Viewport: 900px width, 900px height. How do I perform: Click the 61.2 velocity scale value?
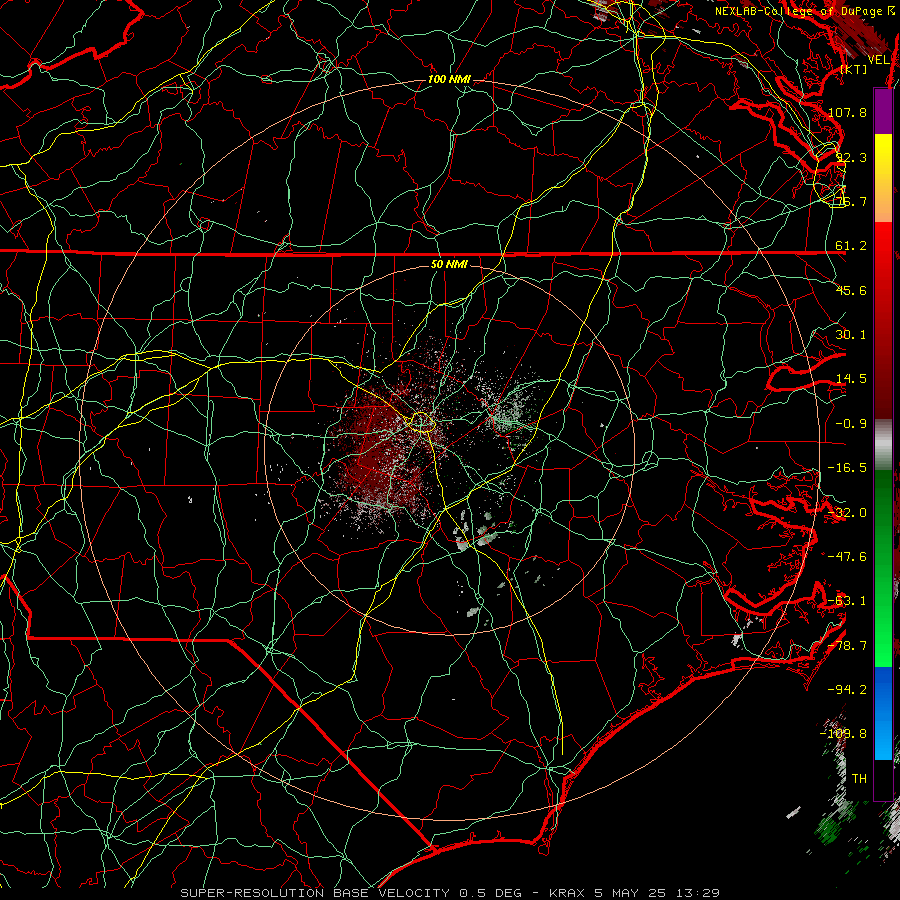(x=851, y=246)
